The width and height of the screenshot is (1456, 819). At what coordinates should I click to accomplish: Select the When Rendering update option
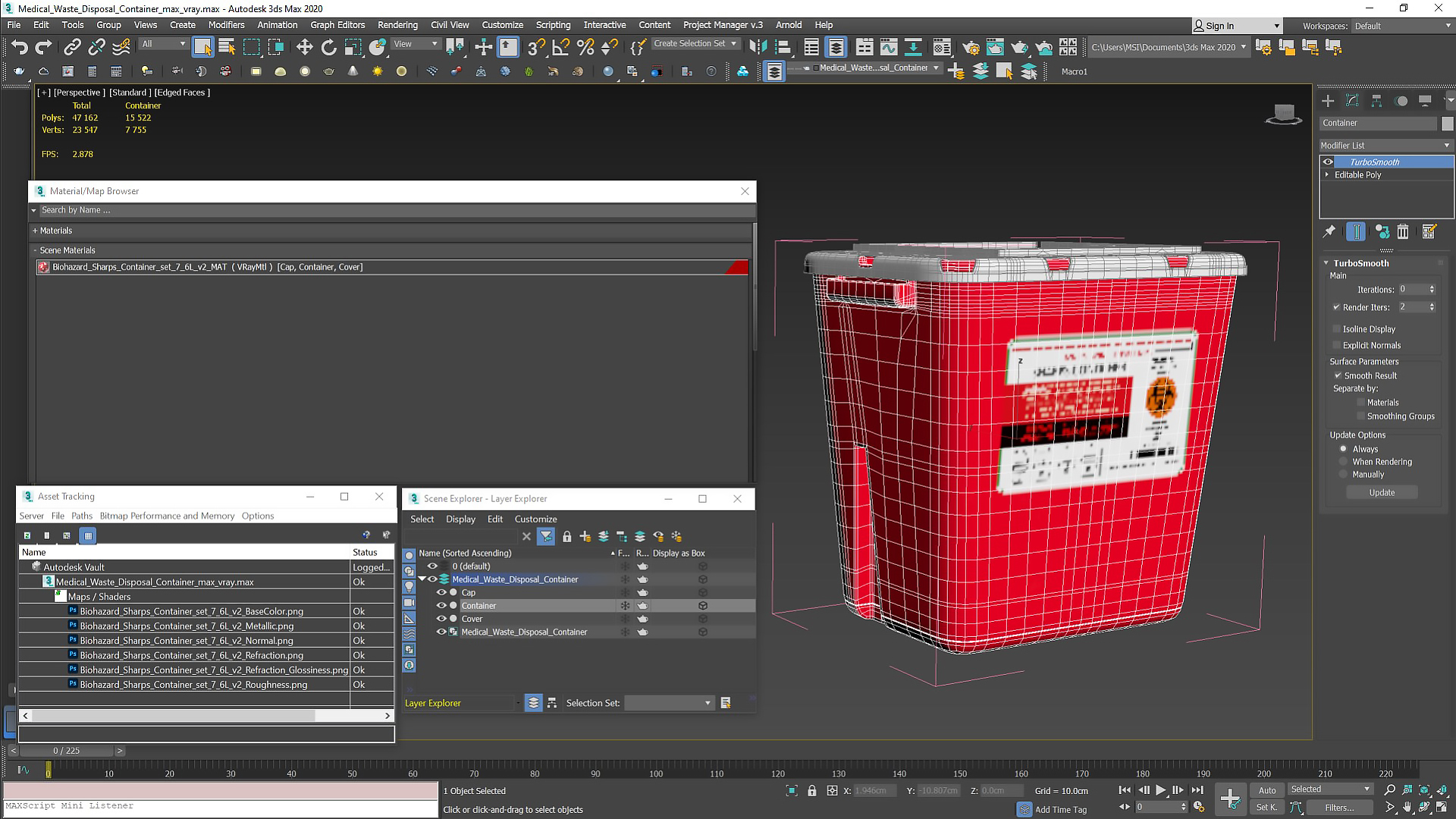(1344, 462)
